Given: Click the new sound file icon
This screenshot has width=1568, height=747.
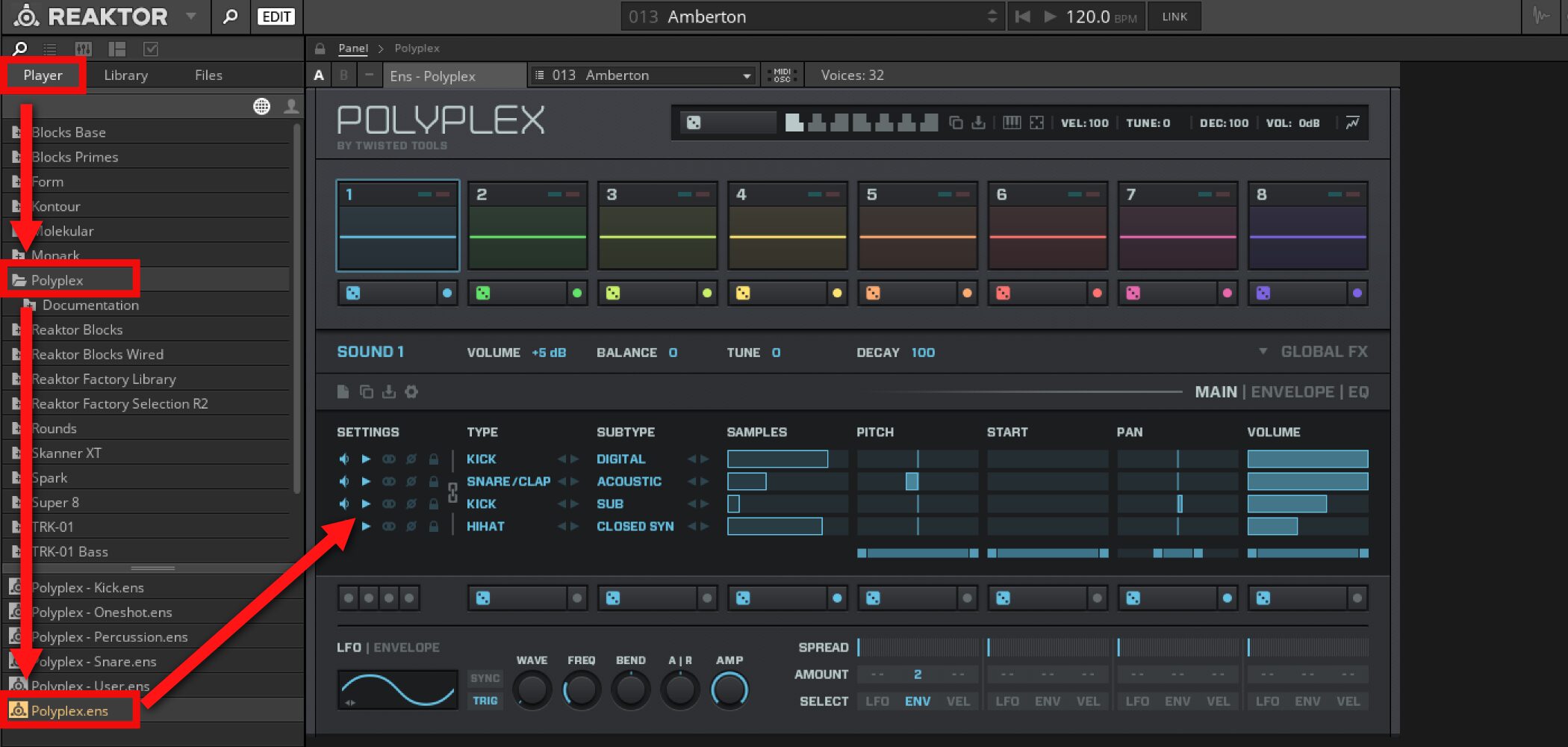Looking at the screenshot, I should click(343, 391).
